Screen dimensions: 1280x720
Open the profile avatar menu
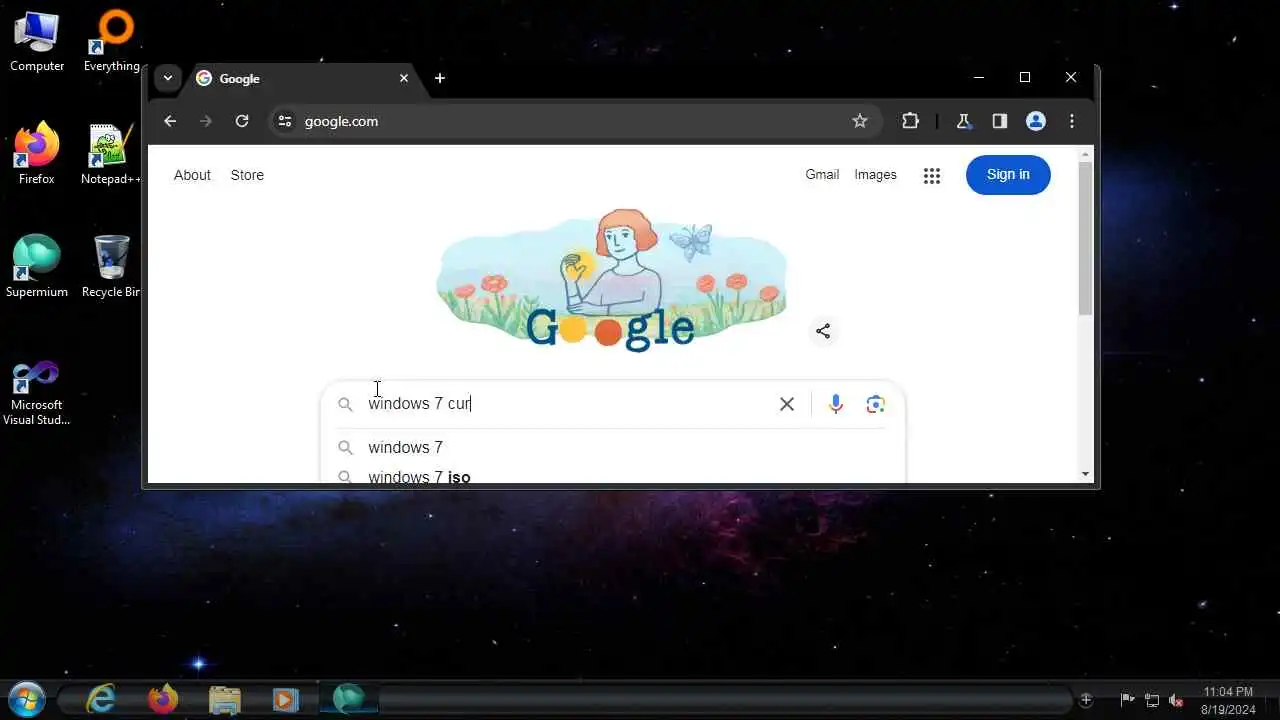point(1036,121)
